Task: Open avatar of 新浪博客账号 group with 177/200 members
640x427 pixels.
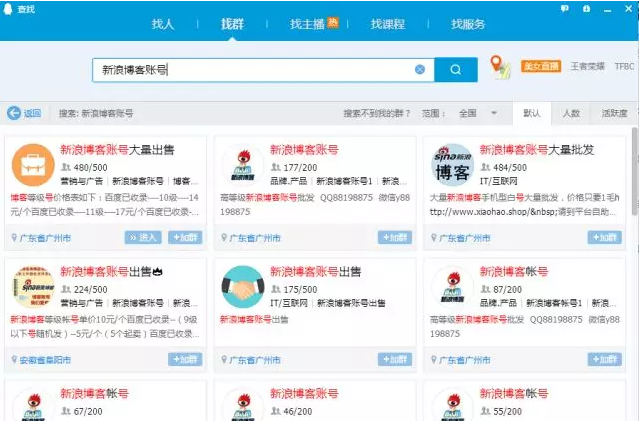Action: pos(243,165)
